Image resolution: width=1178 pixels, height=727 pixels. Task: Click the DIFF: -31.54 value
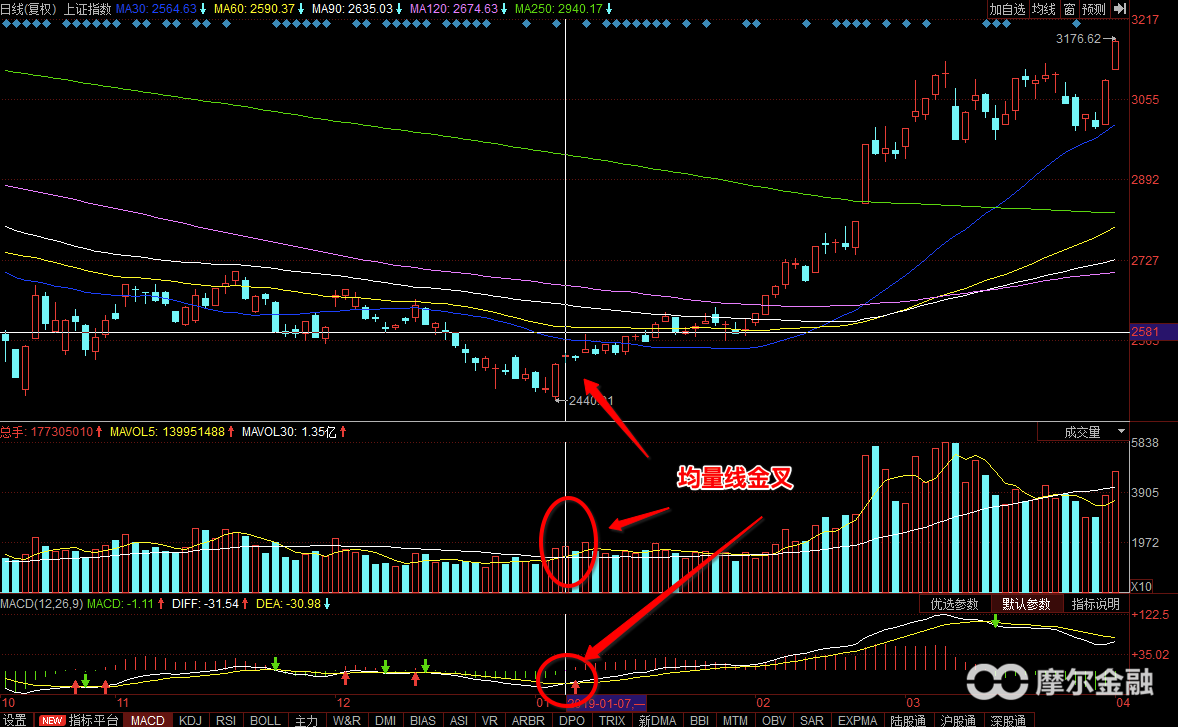tap(205, 604)
